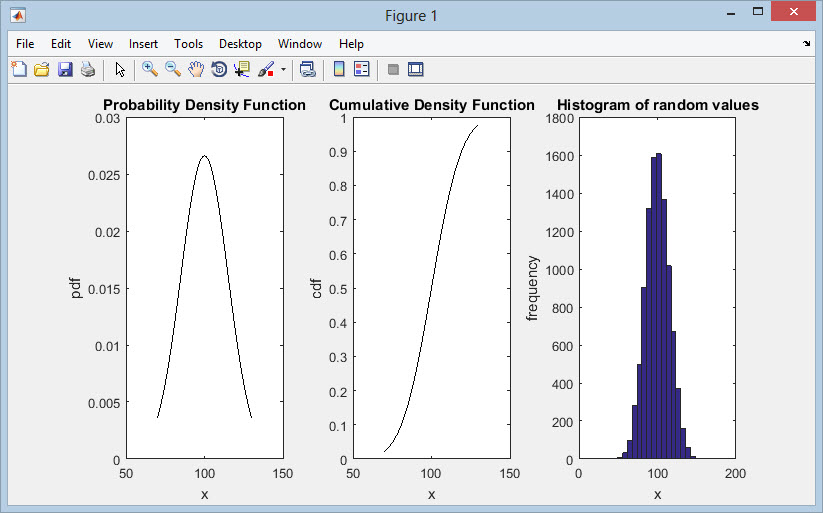Choose the Brush/Select Data tool
Screen dimensions: 823x513
point(266,69)
